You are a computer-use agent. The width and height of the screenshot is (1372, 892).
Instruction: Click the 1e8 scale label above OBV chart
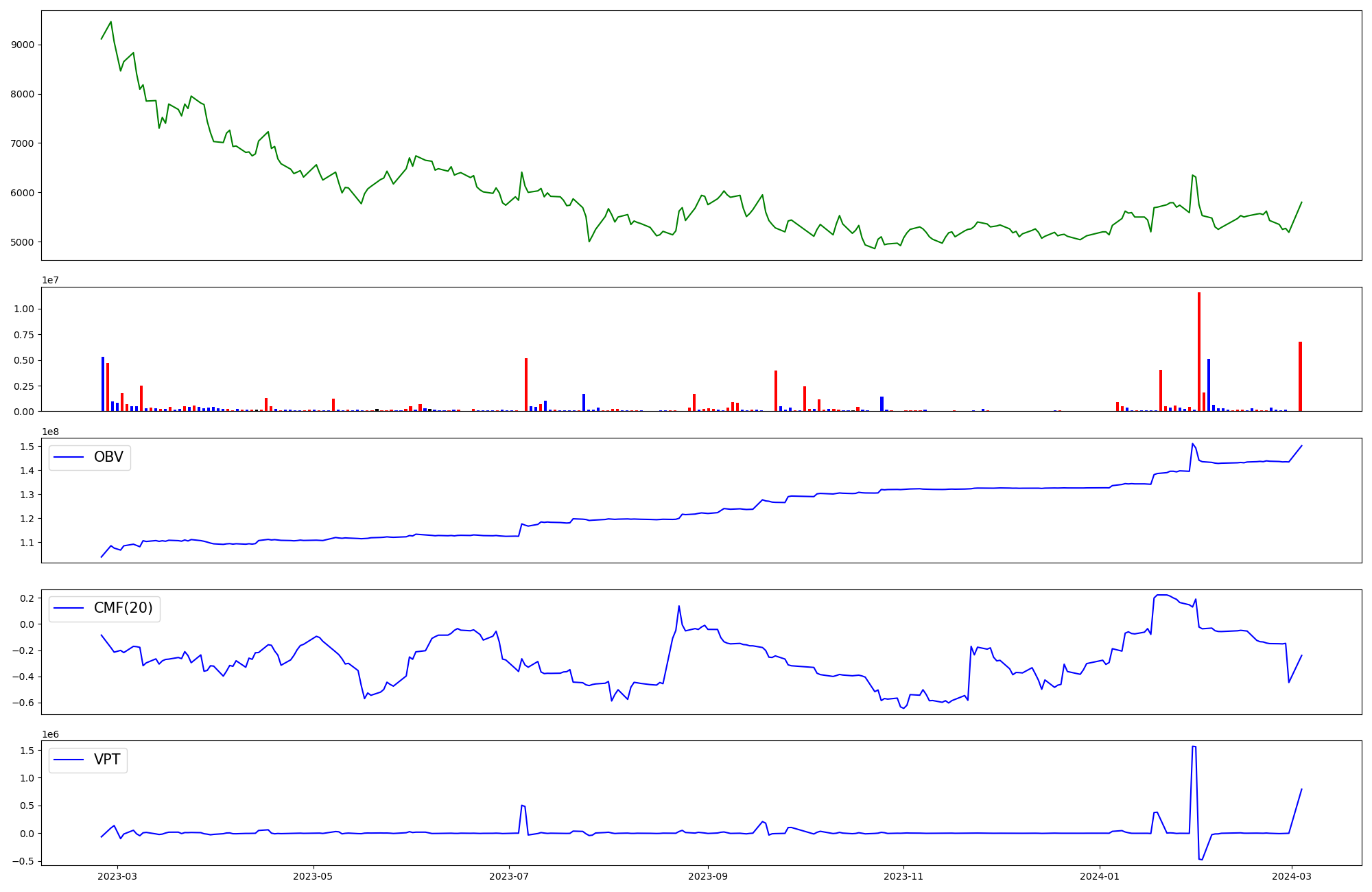(x=50, y=432)
